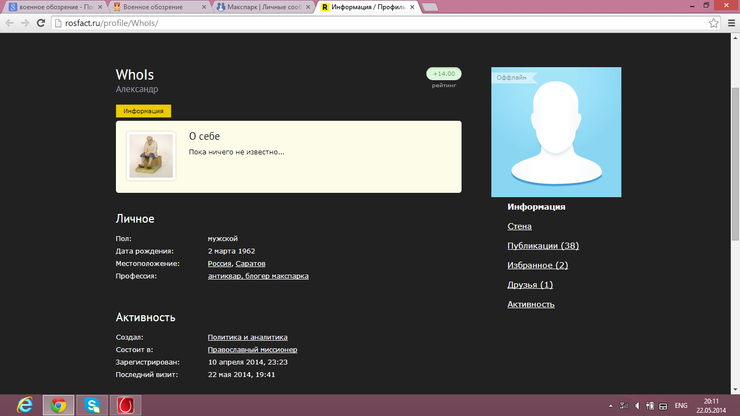740x416 pixels.
Task: Close the second Военное обозрение tab
Action: pyautogui.click(x=204, y=7)
